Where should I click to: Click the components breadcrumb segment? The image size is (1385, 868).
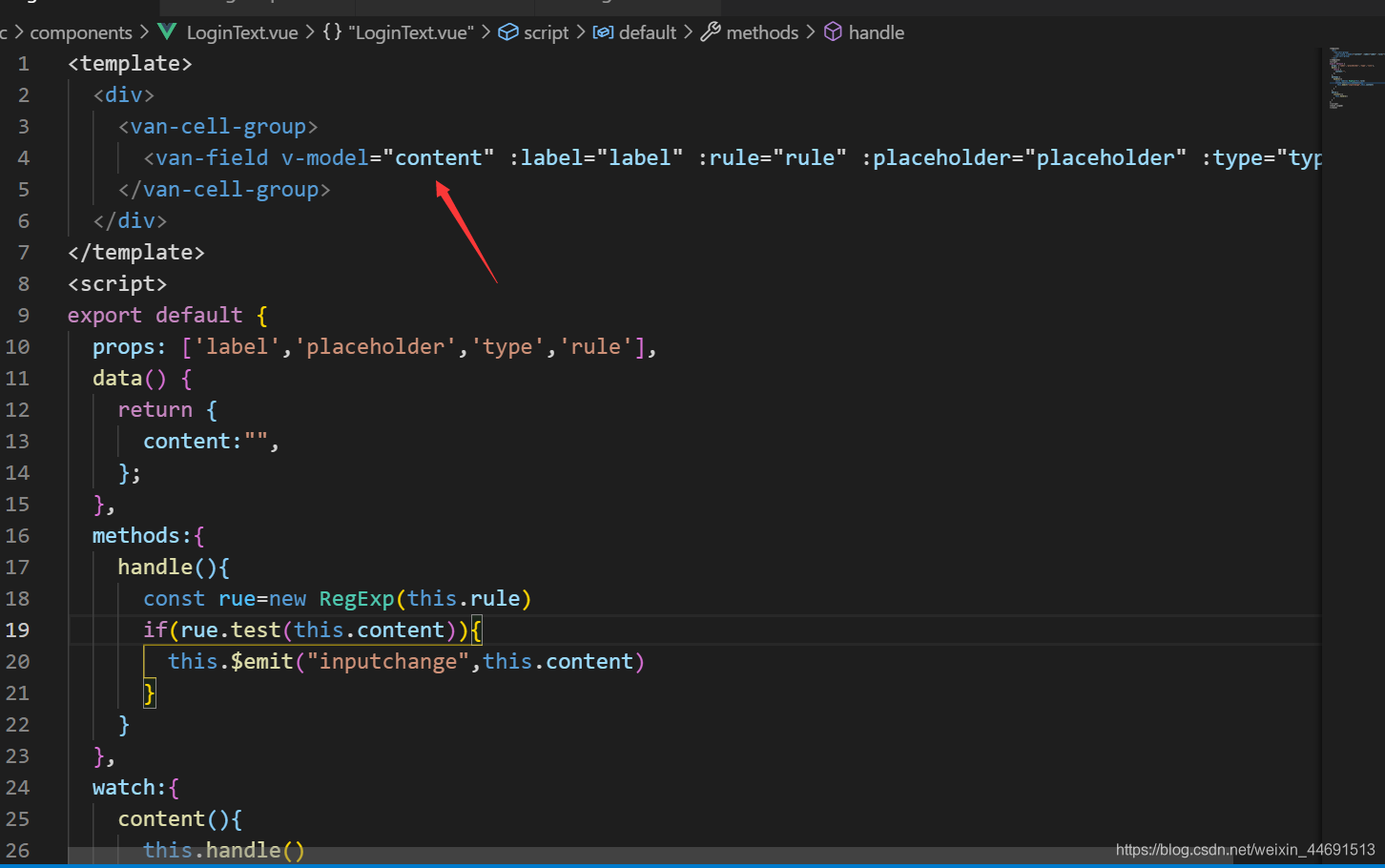point(81,32)
